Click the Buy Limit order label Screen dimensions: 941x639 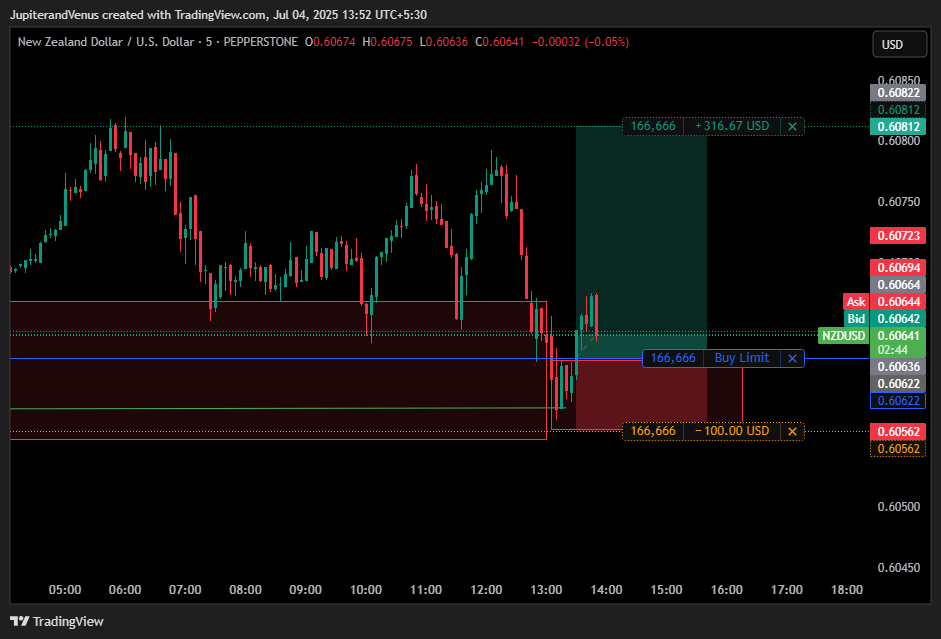click(742, 358)
